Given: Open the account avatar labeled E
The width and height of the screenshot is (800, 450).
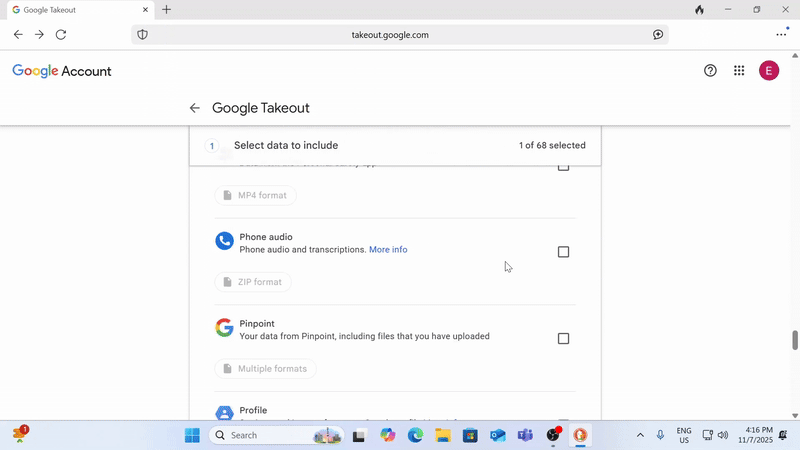Looking at the screenshot, I should click(x=768, y=71).
